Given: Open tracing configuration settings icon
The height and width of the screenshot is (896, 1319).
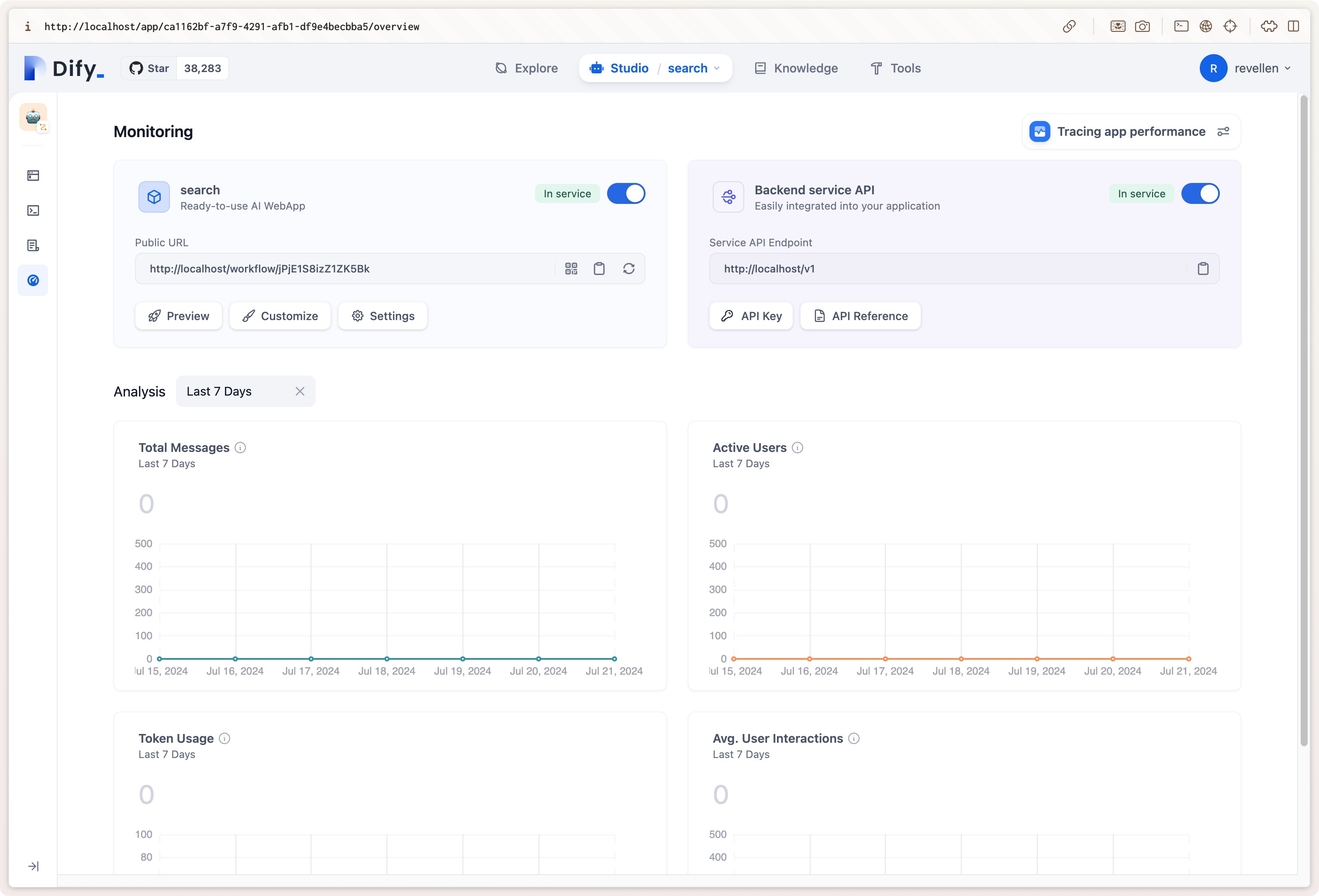Looking at the screenshot, I should point(1223,131).
